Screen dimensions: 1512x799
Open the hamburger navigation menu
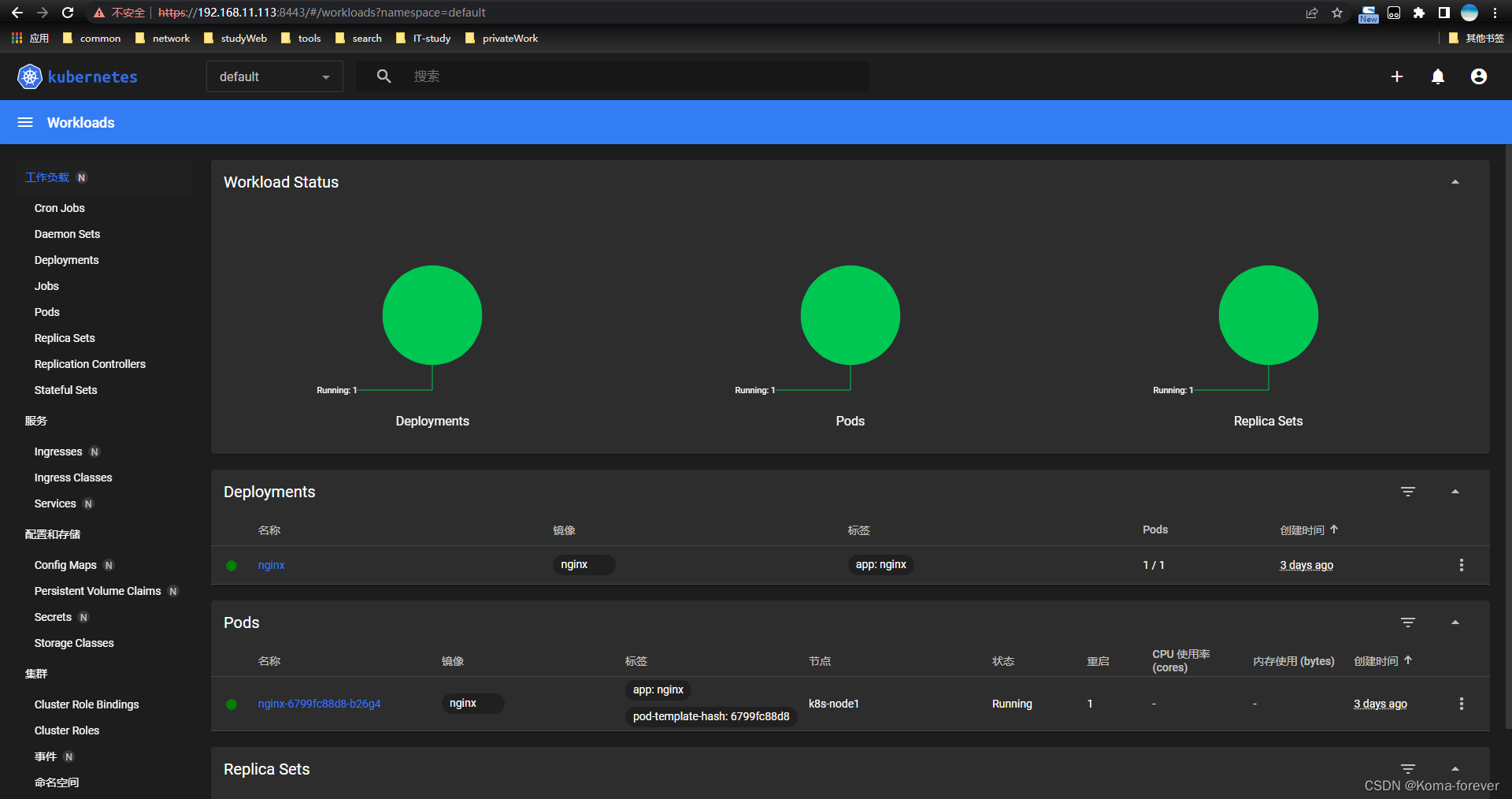click(25, 122)
